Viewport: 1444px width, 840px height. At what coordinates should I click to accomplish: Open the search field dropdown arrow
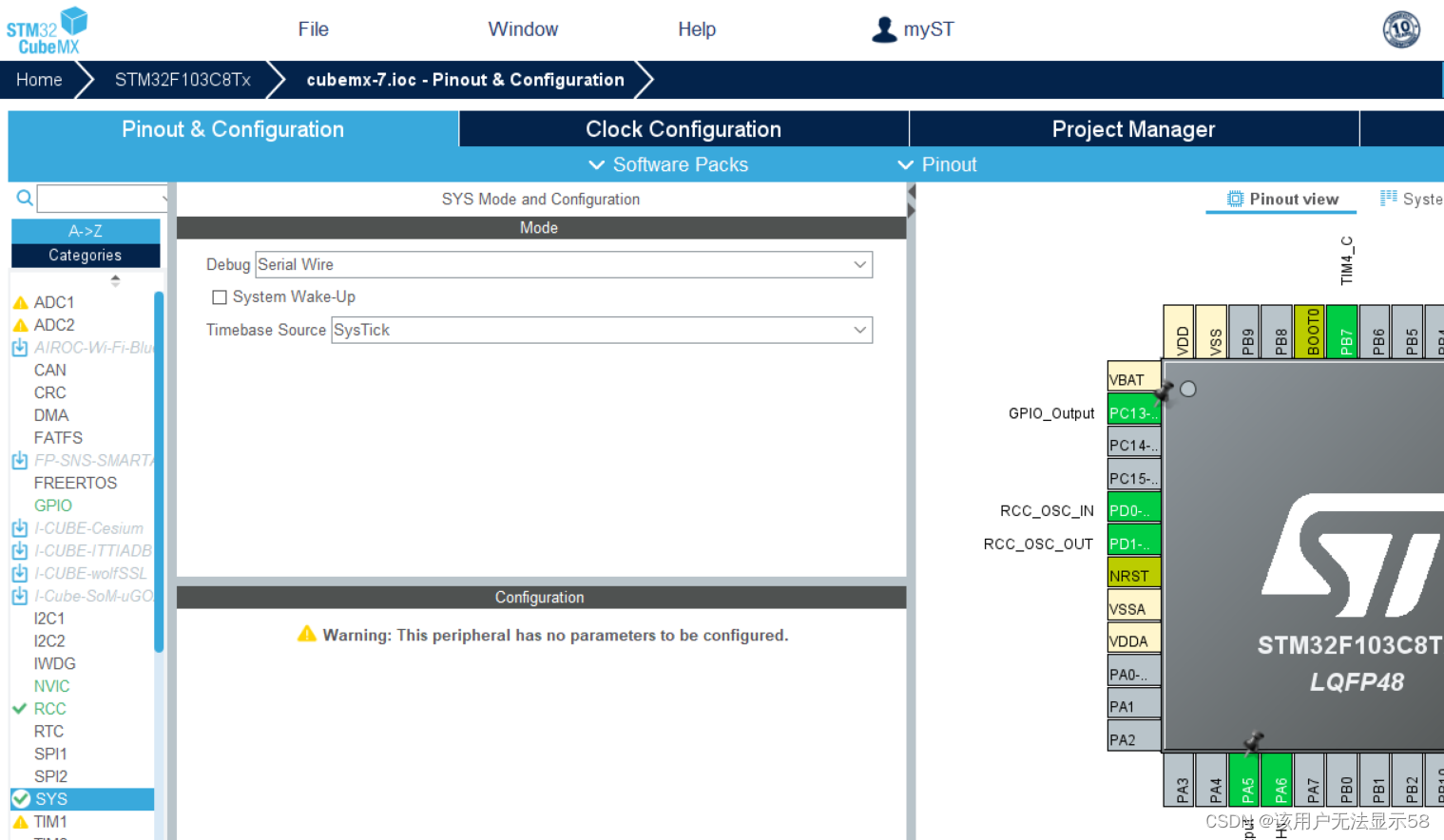point(164,199)
